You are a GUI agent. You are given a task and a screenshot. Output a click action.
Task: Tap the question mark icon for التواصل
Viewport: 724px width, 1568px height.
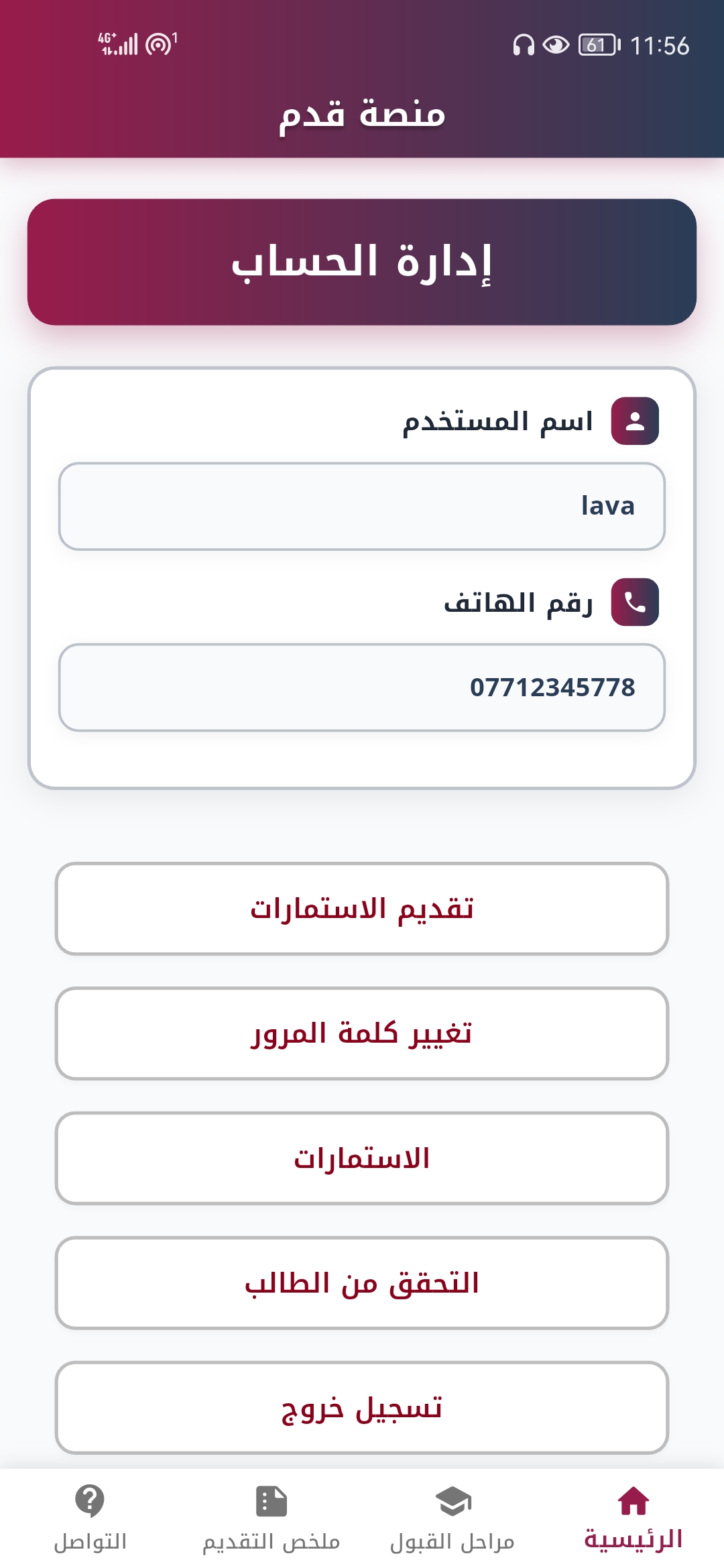(x=90, y=1501)
